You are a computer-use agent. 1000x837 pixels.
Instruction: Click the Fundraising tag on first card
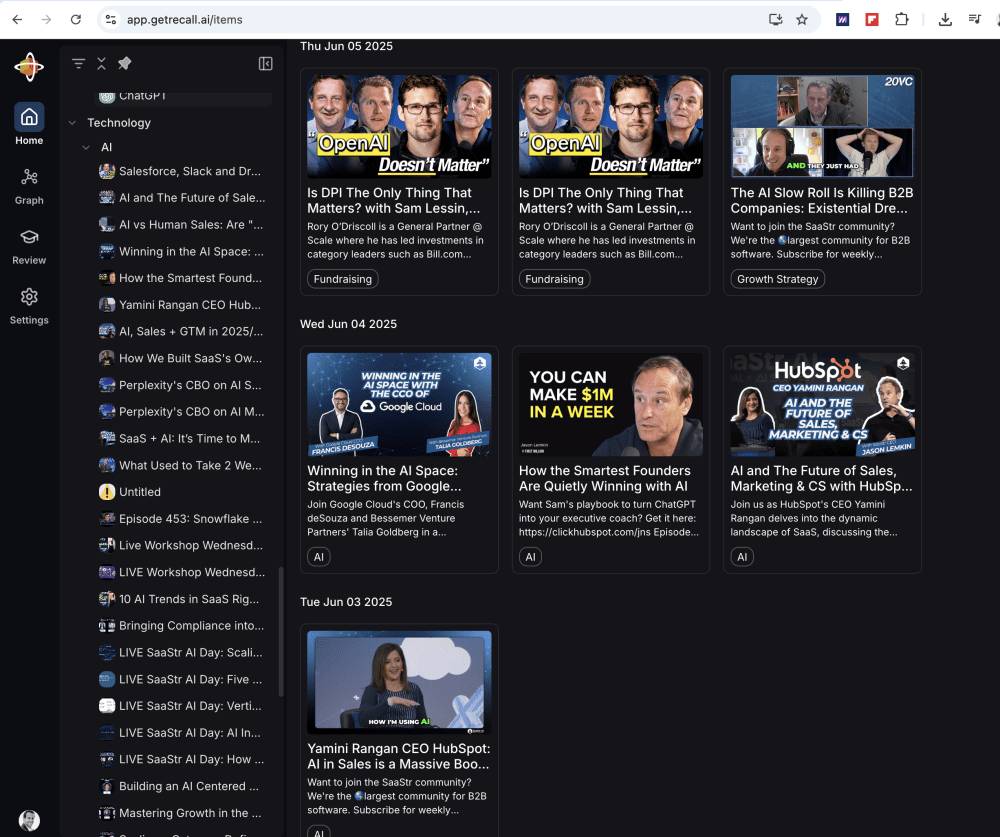pyautogui.click(x=342, y=279)
